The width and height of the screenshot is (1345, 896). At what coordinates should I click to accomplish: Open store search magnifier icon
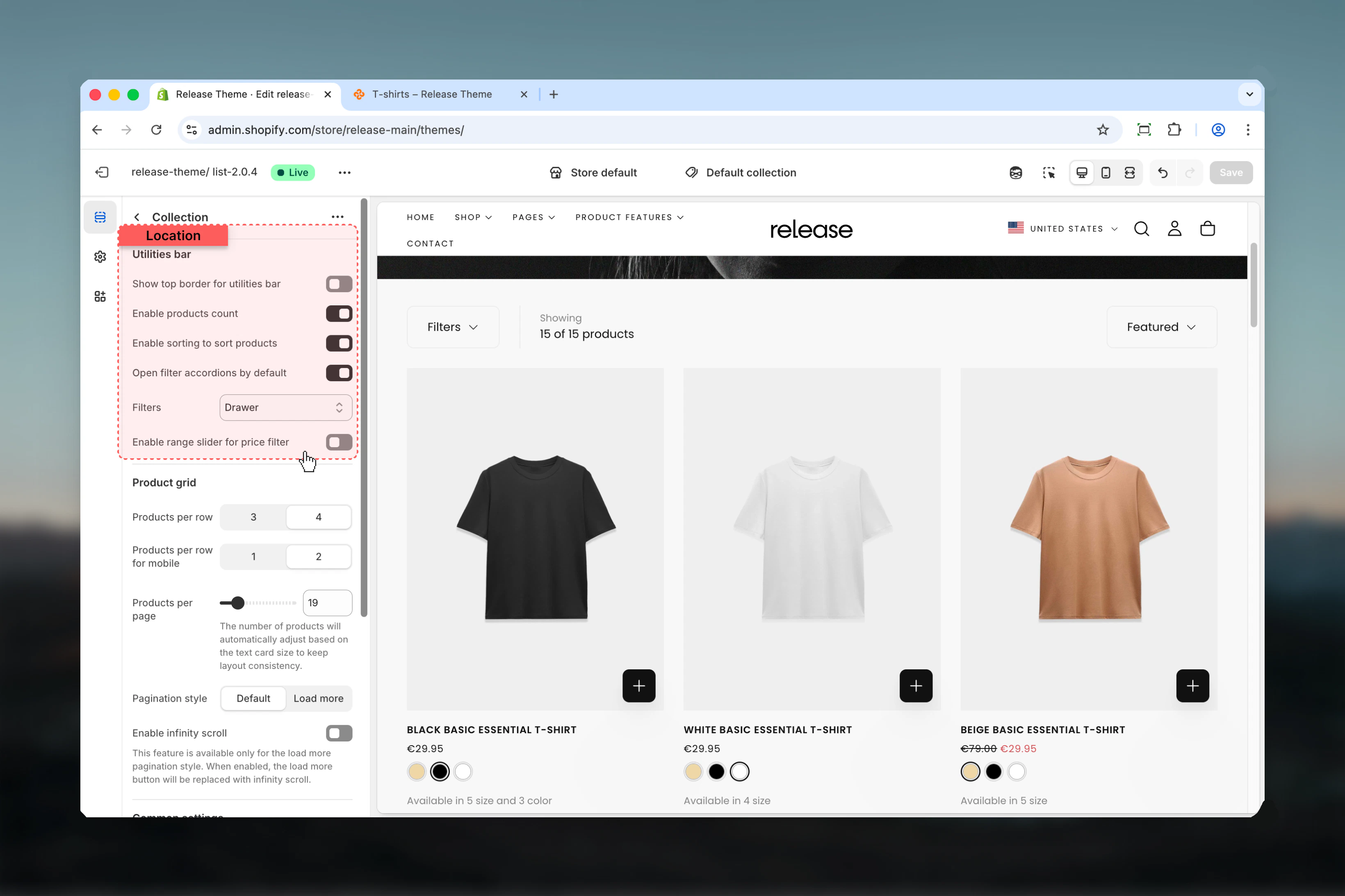(x=1142, y=229)
